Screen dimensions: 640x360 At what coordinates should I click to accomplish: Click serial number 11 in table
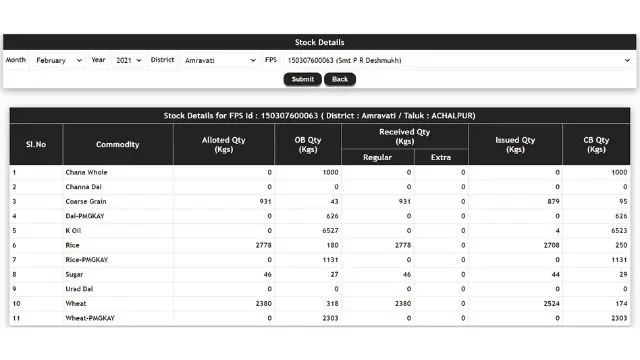16,318
